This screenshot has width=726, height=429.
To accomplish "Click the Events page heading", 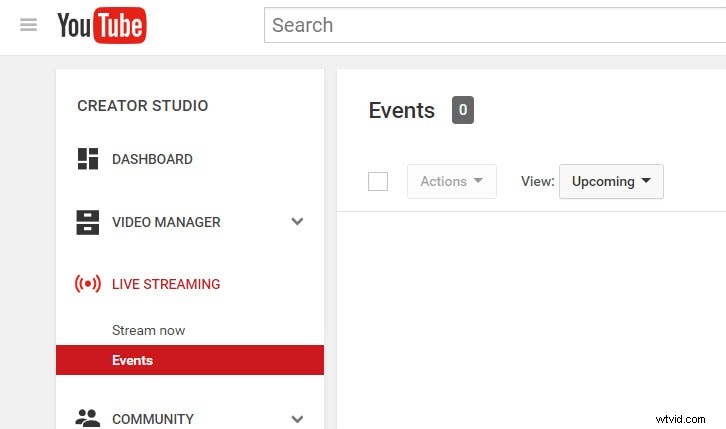I will tap(402, 111).
